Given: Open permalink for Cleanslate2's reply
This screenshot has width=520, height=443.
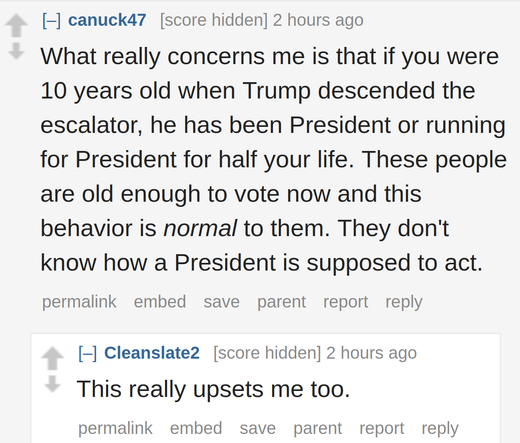Looking at the screenshot, I should pyautogui.click(x=115, y=428).
